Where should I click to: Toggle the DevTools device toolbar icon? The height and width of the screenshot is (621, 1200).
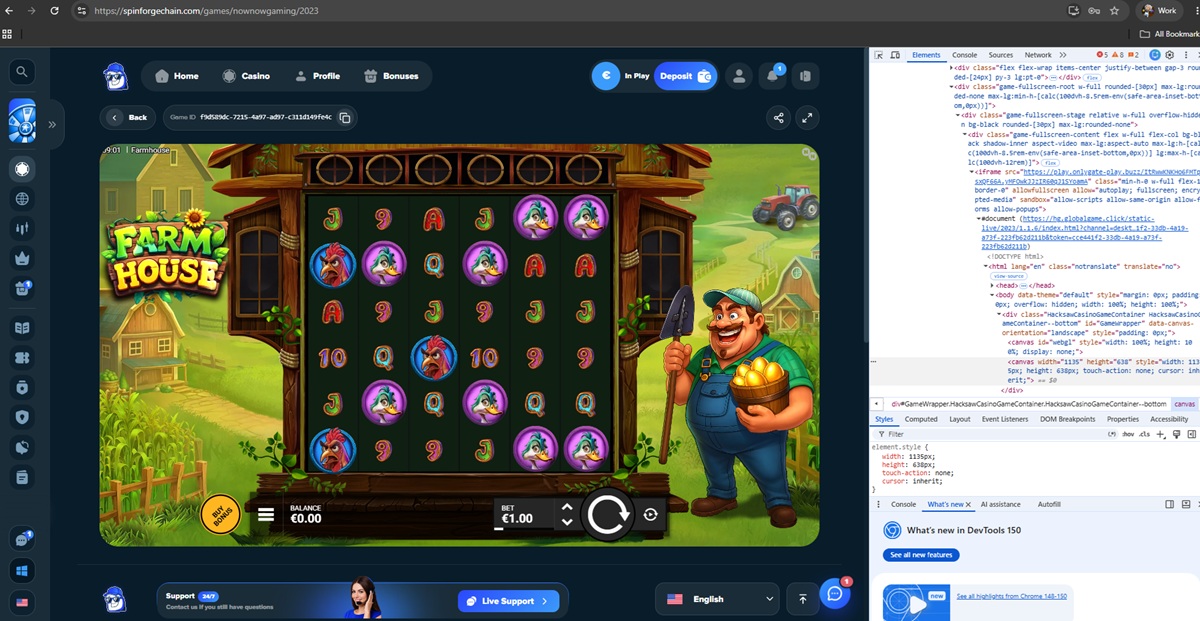point(895,55)
